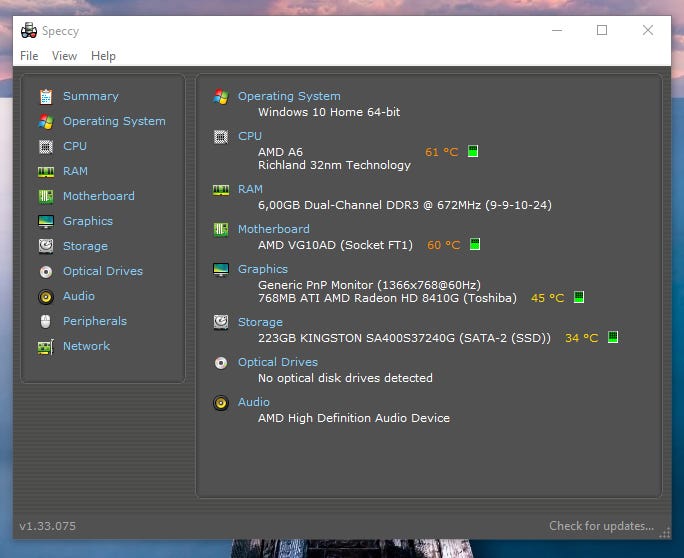Viewport: 684px width, 558px height.
Task: Open the Optical Drives heading link in summary
Action: click(x=278, y=362)
